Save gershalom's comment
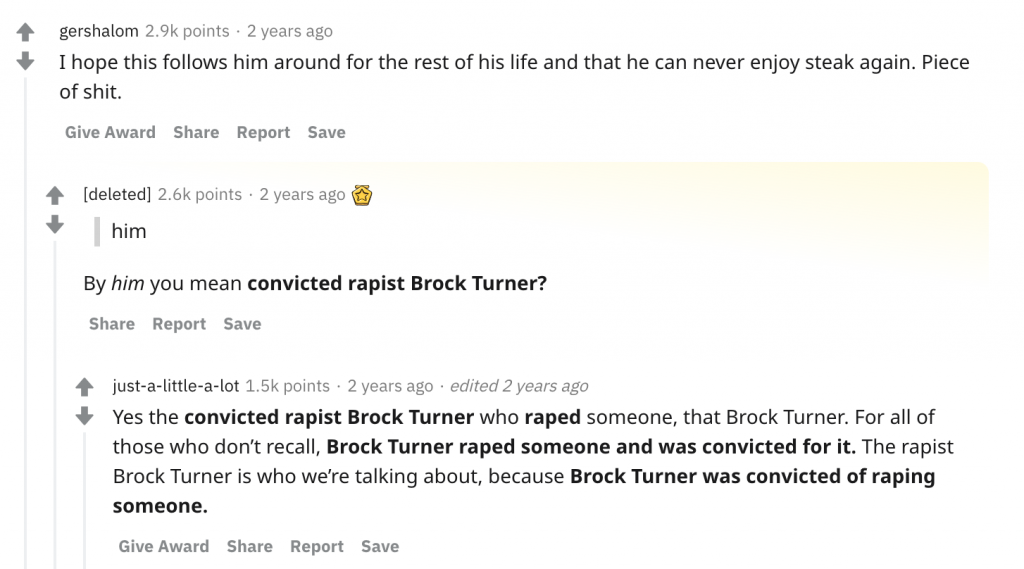This screenshot has height=569, width=1024. (327, 132)
